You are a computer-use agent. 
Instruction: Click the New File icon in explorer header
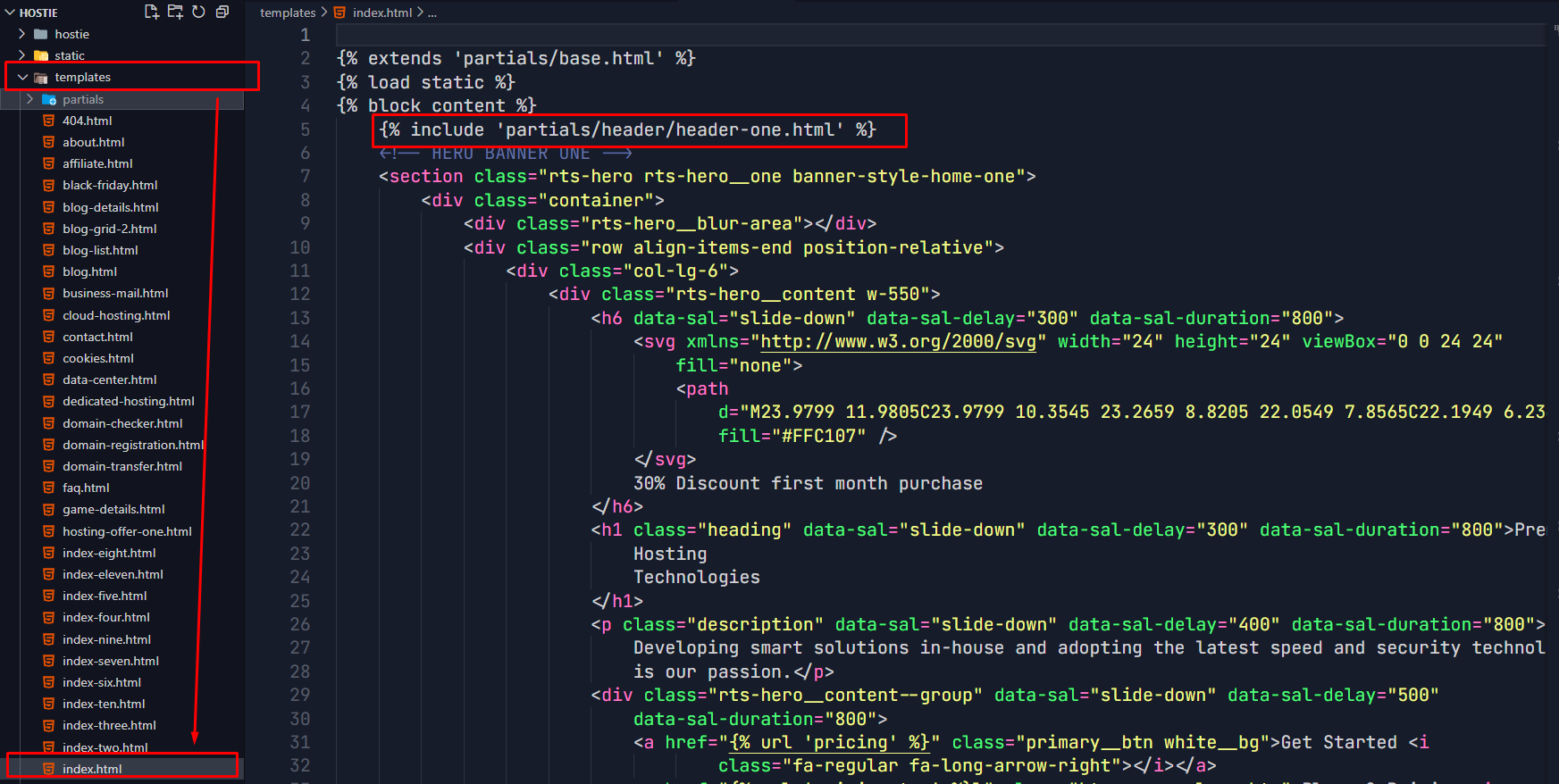[152, 12]
